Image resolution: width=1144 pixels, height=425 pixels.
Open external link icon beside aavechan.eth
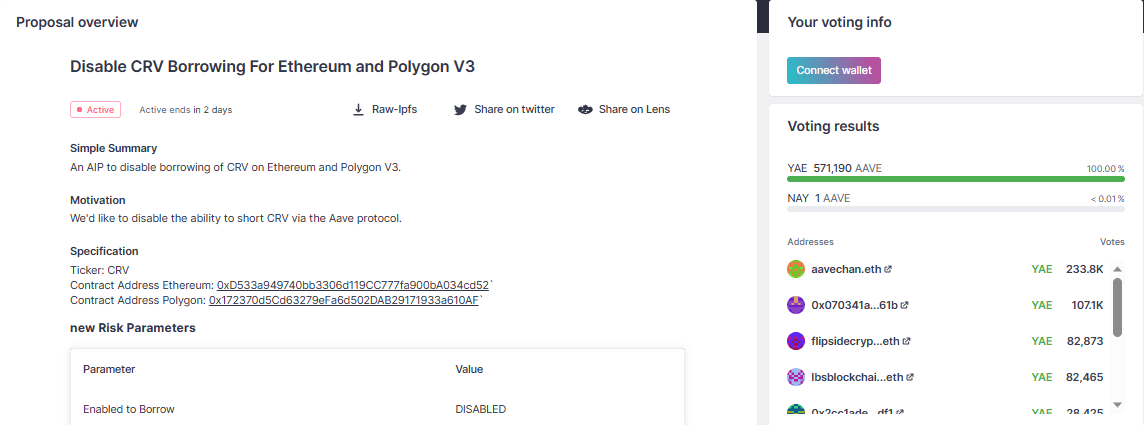point(888,269)
